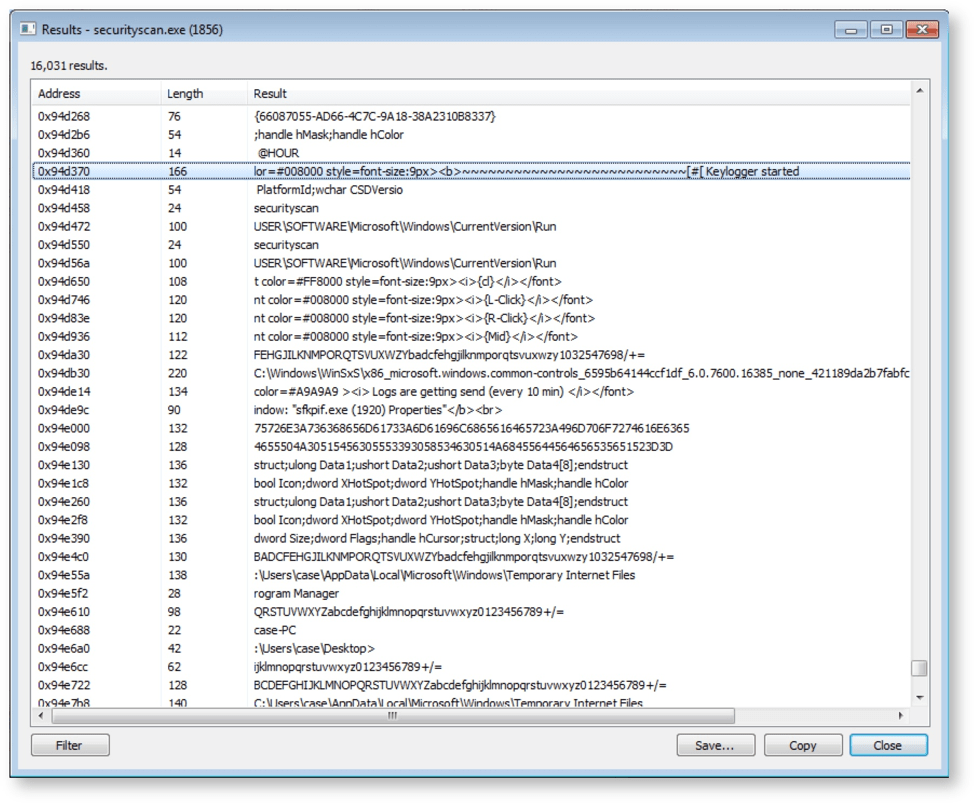Click the vertical scrollbar down arrow

click(x=920, y=698)
